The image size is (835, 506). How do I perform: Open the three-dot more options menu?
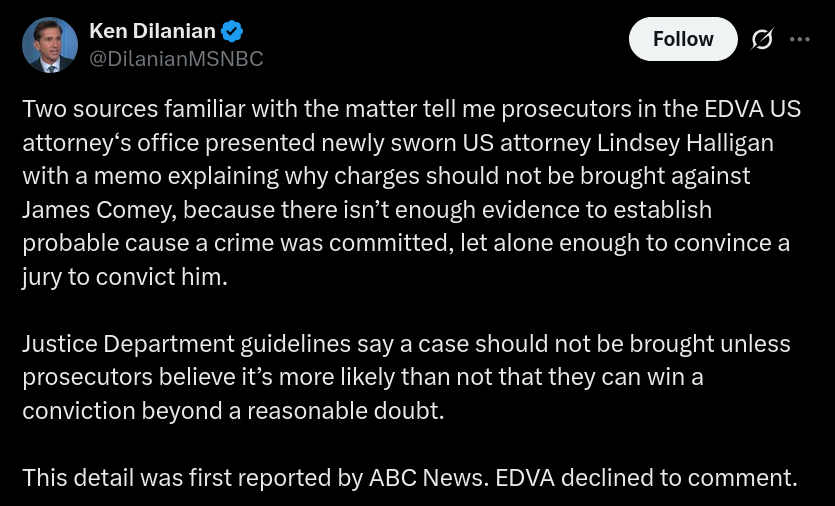coord(800,39)
